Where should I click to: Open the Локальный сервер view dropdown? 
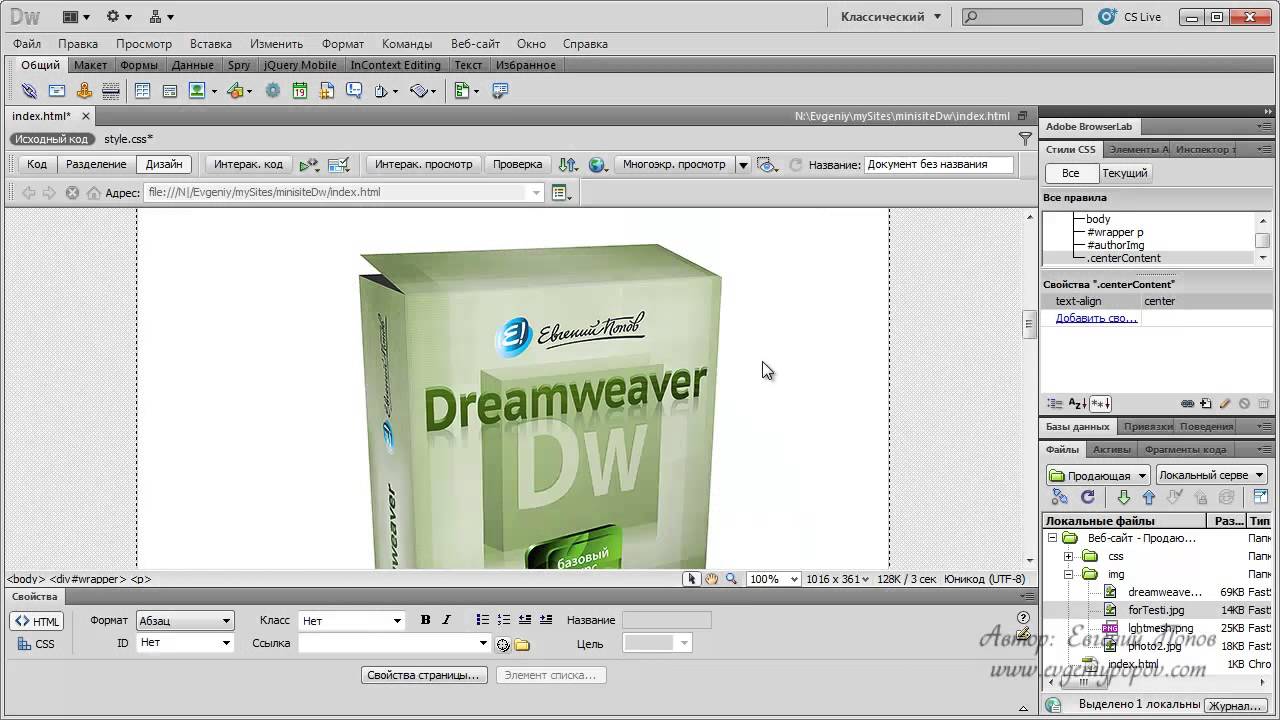pos(1210,475)
